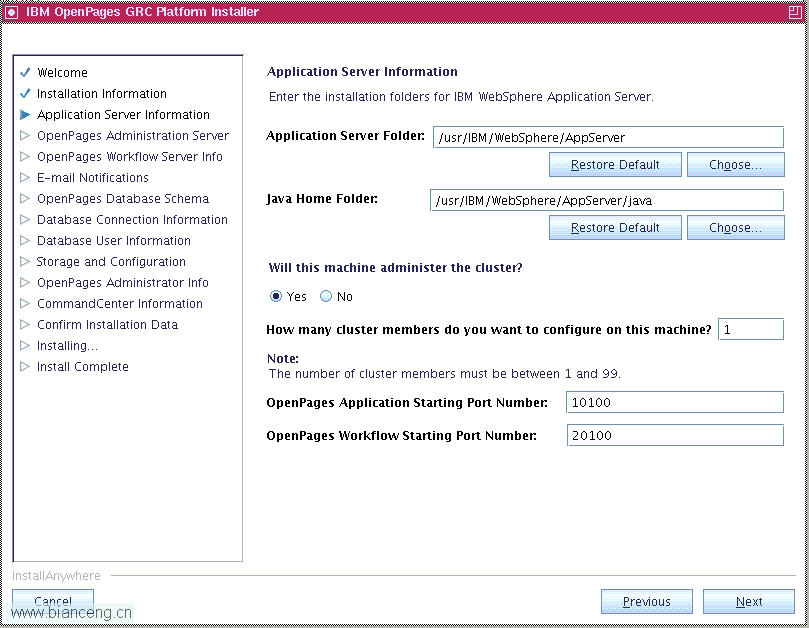Select the Storage and Configuration step text
809x628 pixels.
pos(111,262)
